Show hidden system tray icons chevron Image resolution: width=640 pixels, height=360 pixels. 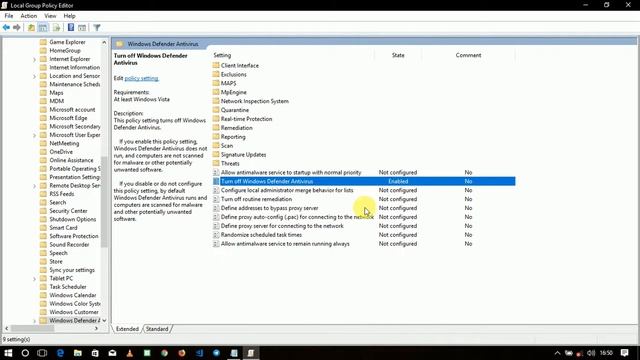click(x=557, y=353)
